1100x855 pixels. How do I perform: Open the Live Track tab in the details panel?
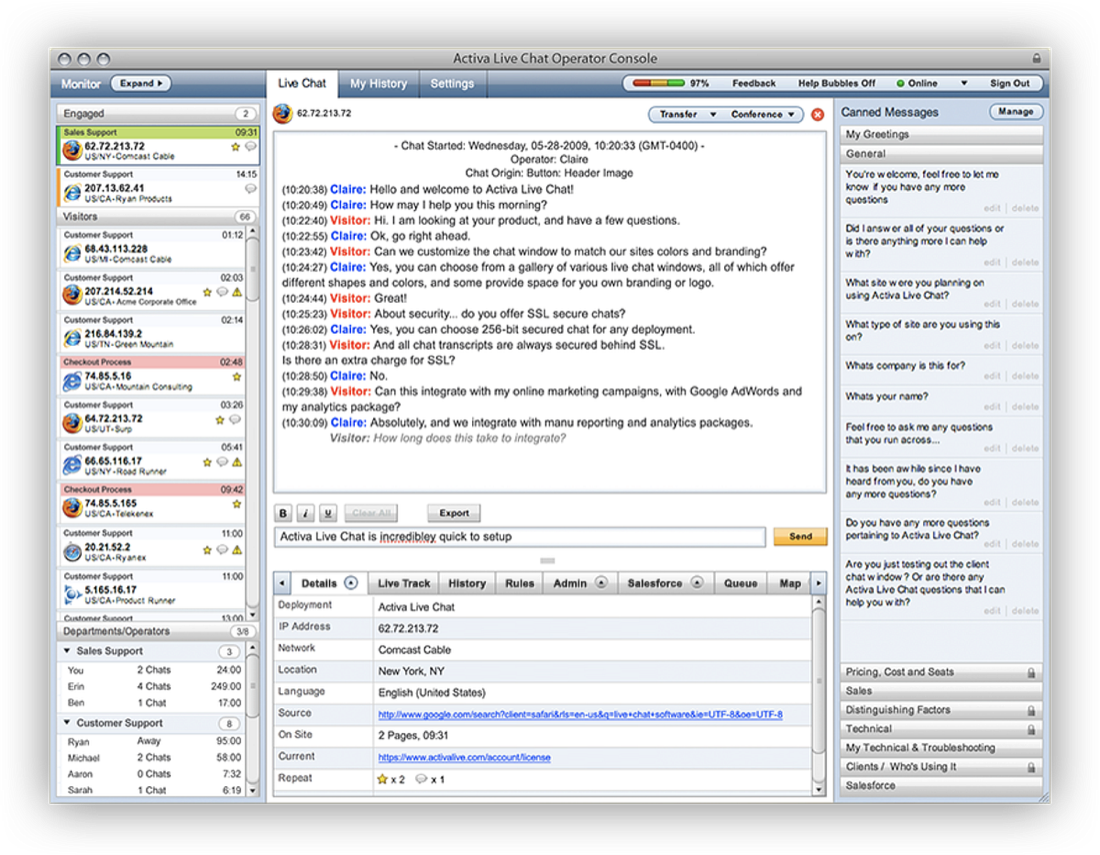point(403,582)
